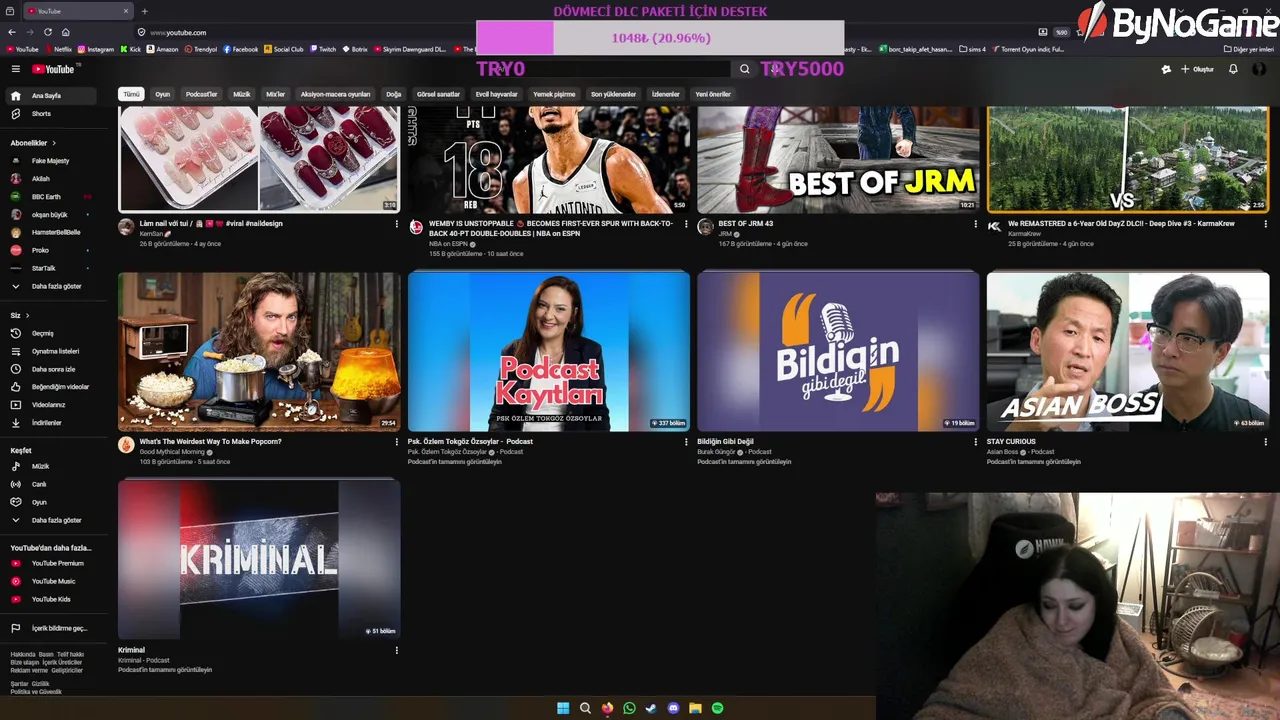Viewport: 1280px width, 720px height.
Task: Open the notifications bell
Action: pyautogui.click(x=1233, y=69)
